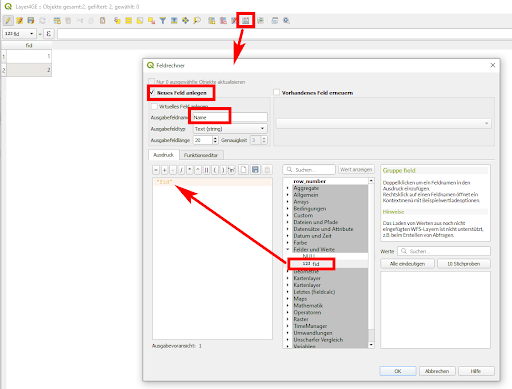Screen dimensions: 512x389
Task: Insert plus operator in expression
Action: click(x=164, y=170)
